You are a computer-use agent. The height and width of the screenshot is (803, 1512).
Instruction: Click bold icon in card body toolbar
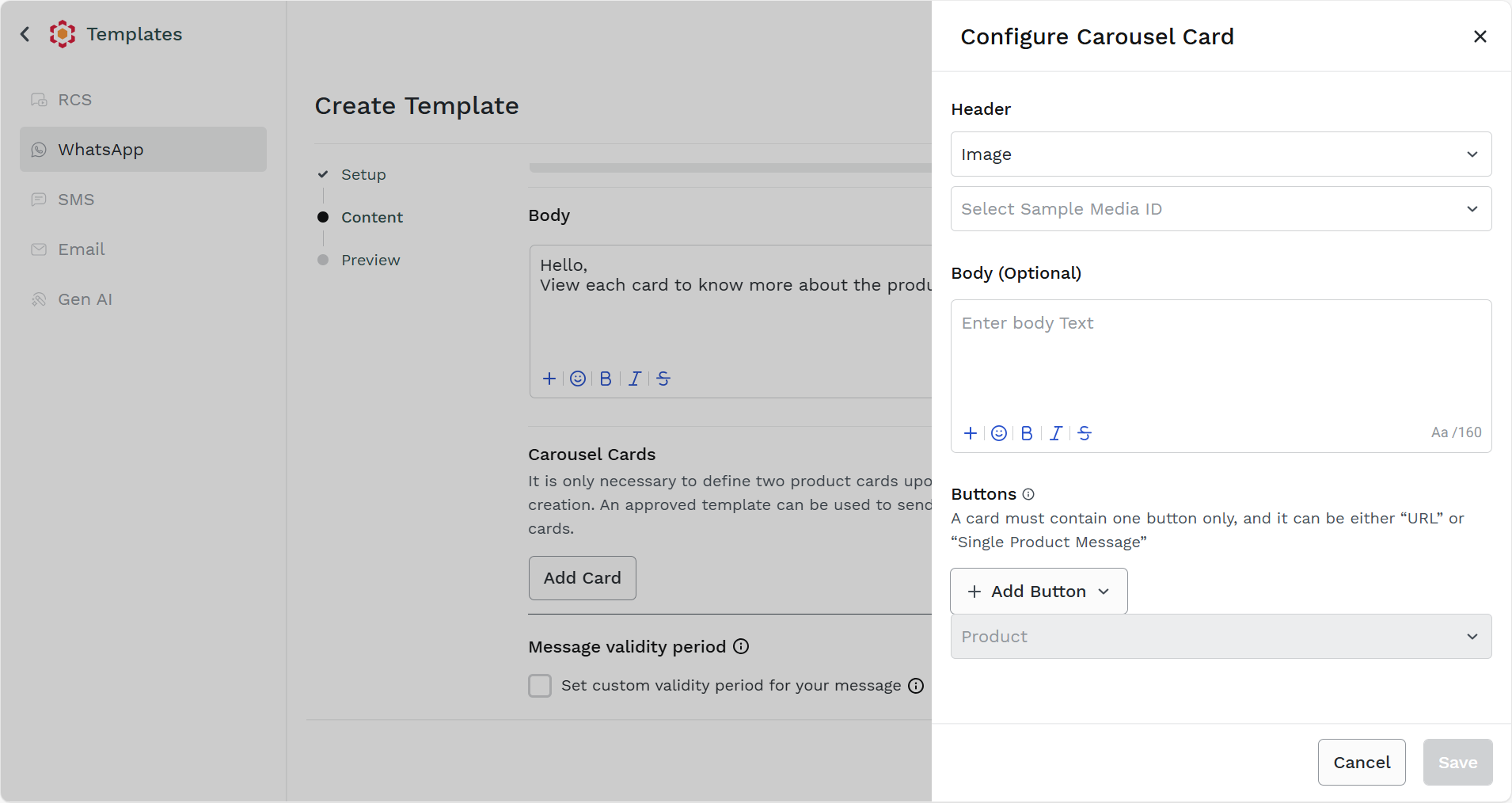point(1027,433)
